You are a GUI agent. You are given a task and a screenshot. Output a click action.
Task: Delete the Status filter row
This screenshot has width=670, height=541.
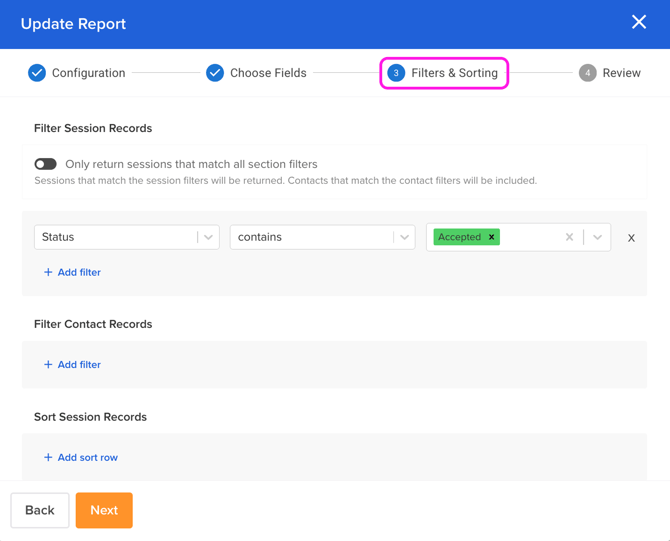[x=631, y=238]
